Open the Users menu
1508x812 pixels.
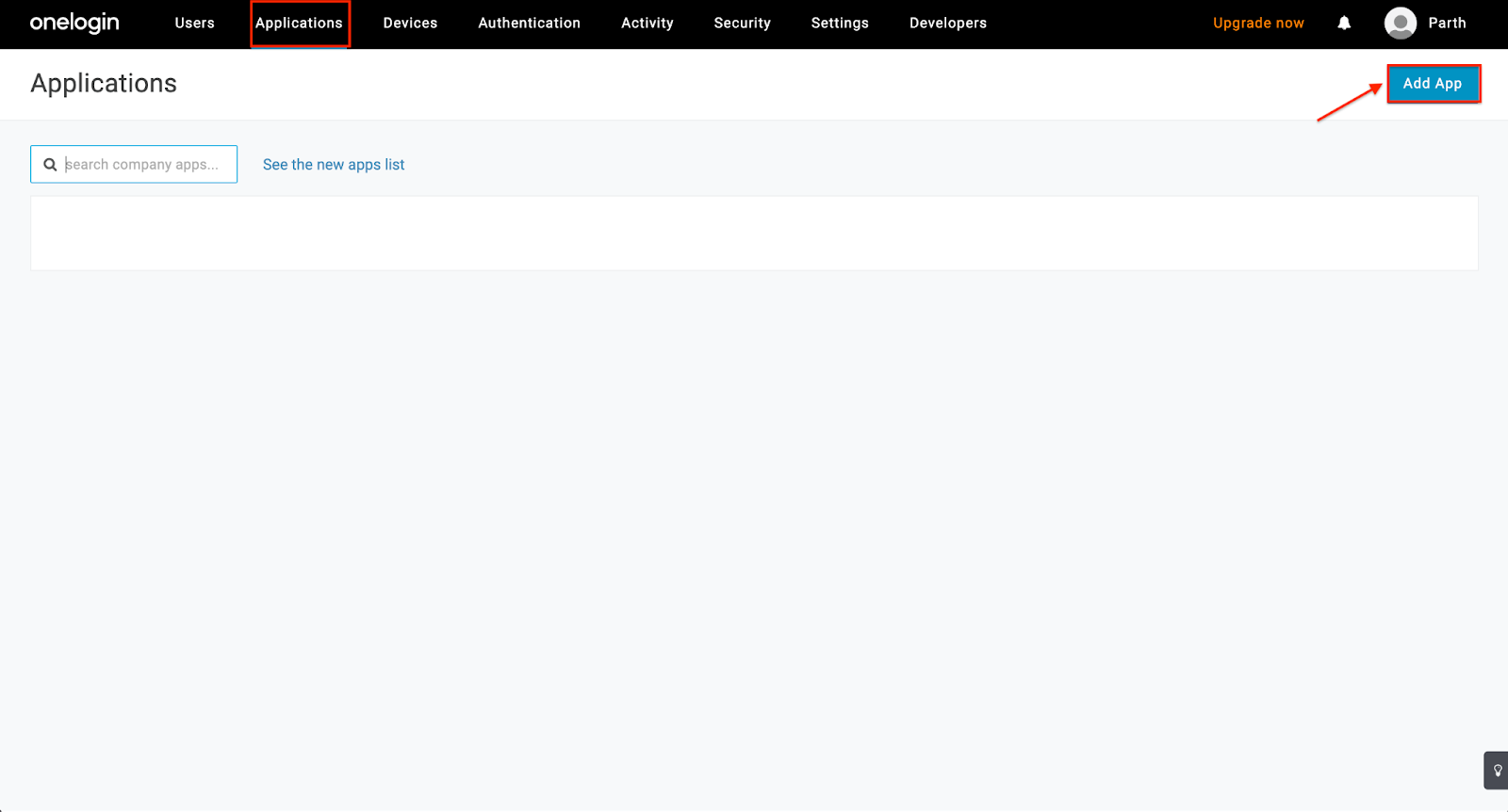pos(194,23)
